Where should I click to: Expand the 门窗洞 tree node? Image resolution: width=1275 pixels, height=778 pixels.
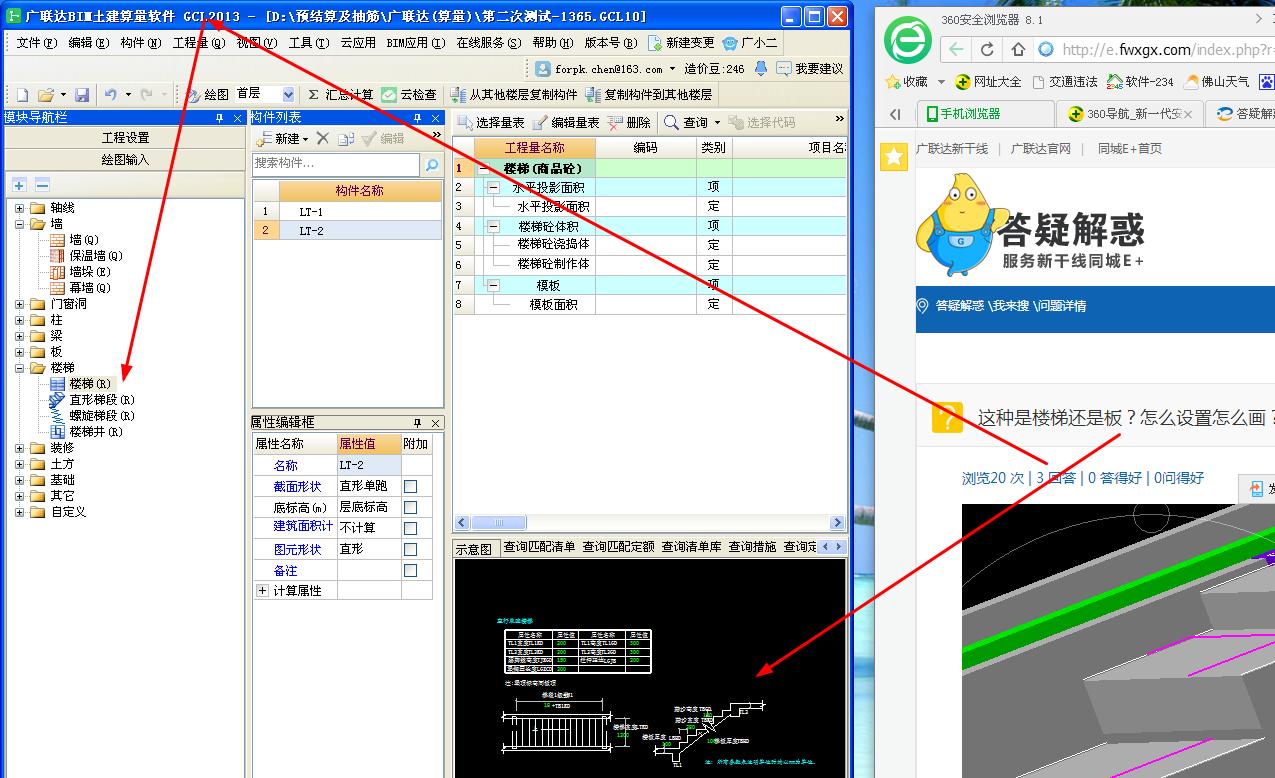tap(20, 304)
